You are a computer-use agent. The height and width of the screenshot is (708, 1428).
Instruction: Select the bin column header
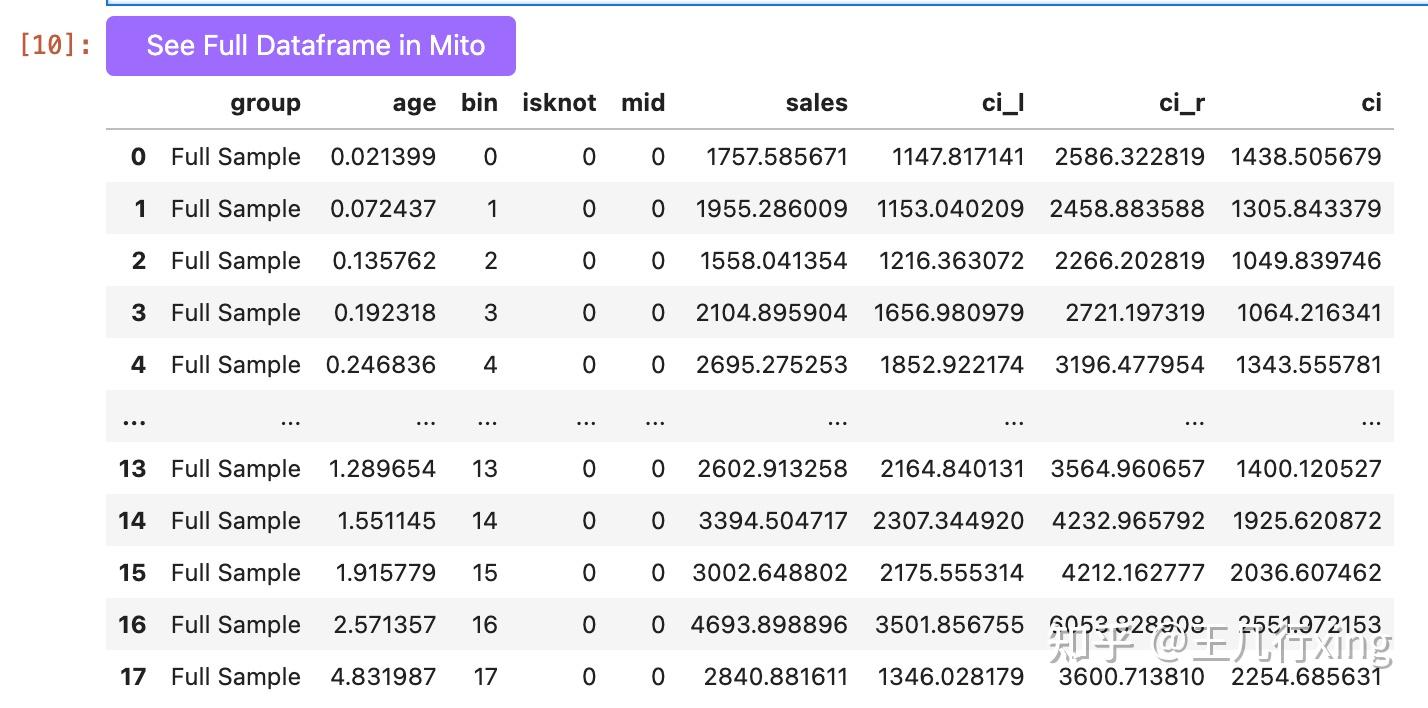pos(479,103)
